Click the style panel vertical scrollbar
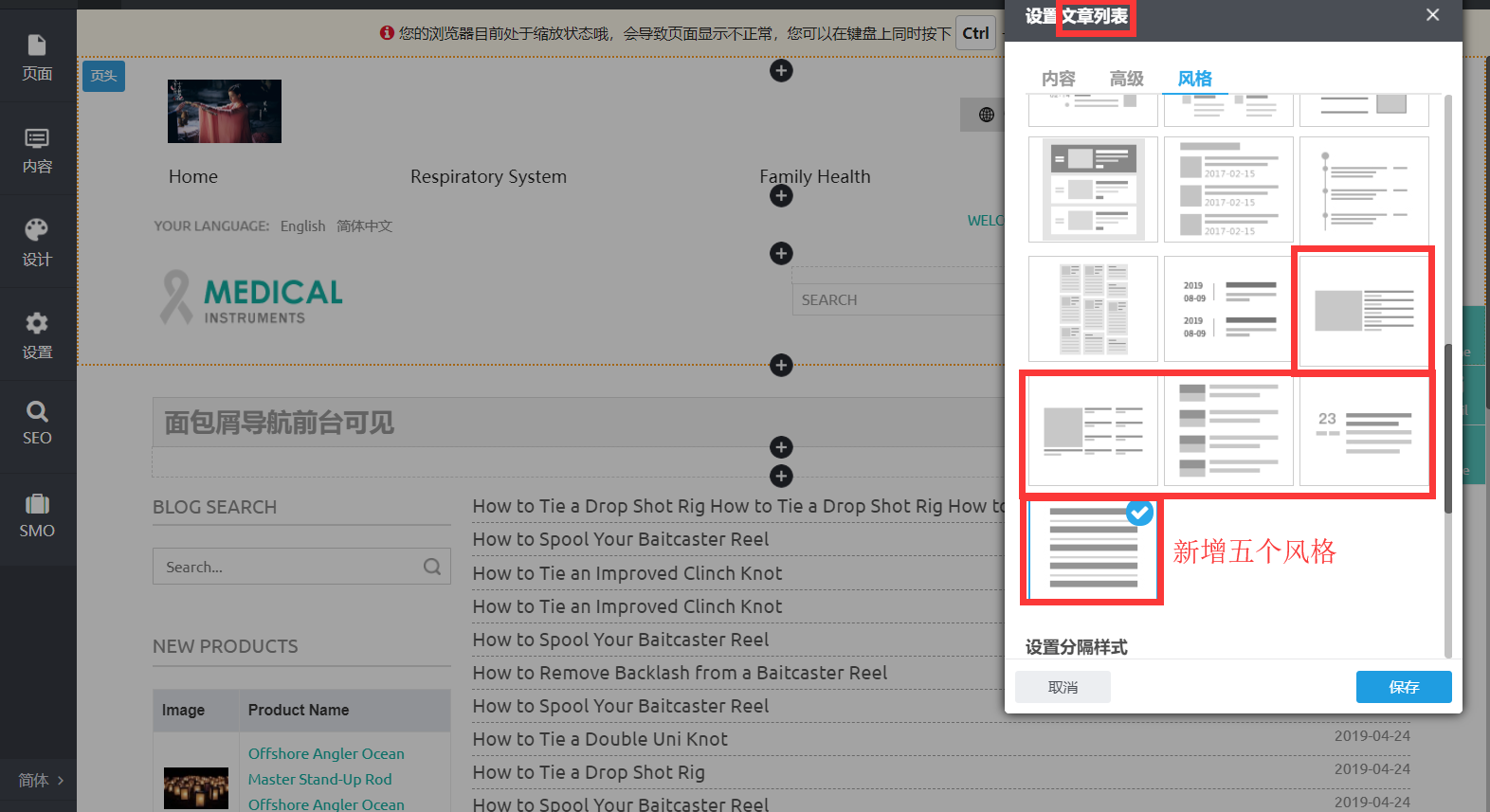Viewport: 1490px width, 812px height. [1447, 426]
